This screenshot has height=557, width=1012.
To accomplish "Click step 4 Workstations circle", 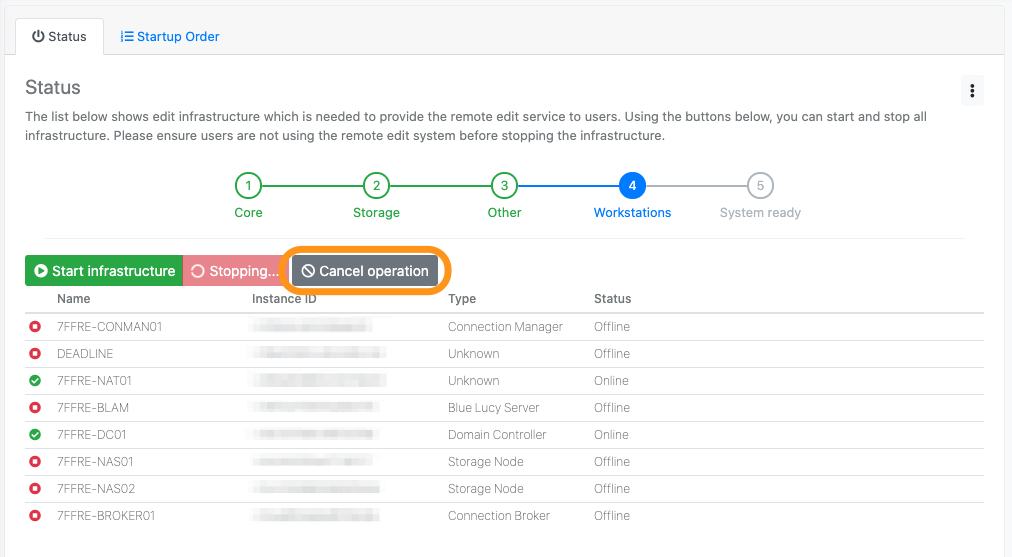I will (x=632, y=185).
